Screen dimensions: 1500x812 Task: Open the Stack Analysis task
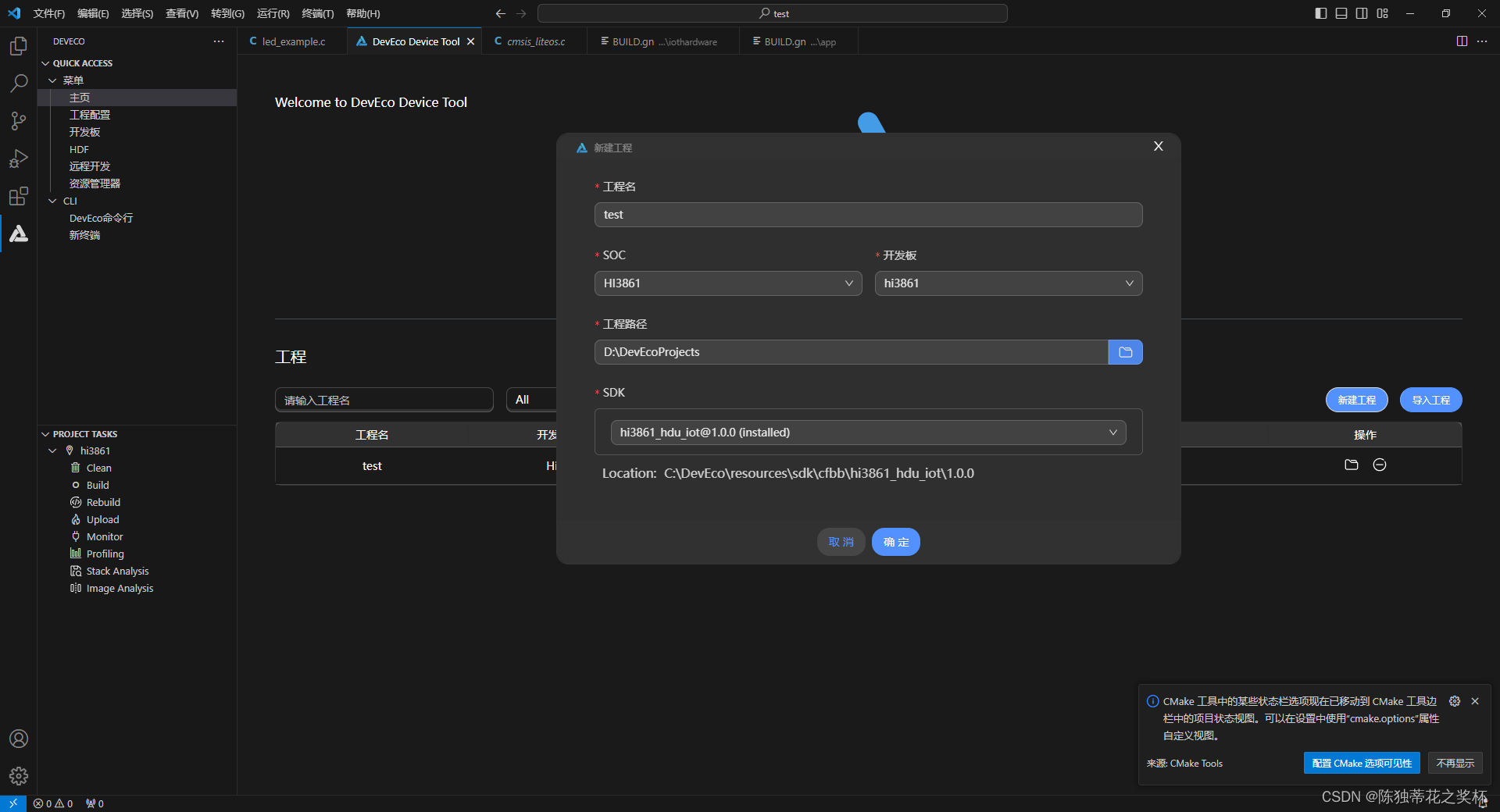[117, 572]
